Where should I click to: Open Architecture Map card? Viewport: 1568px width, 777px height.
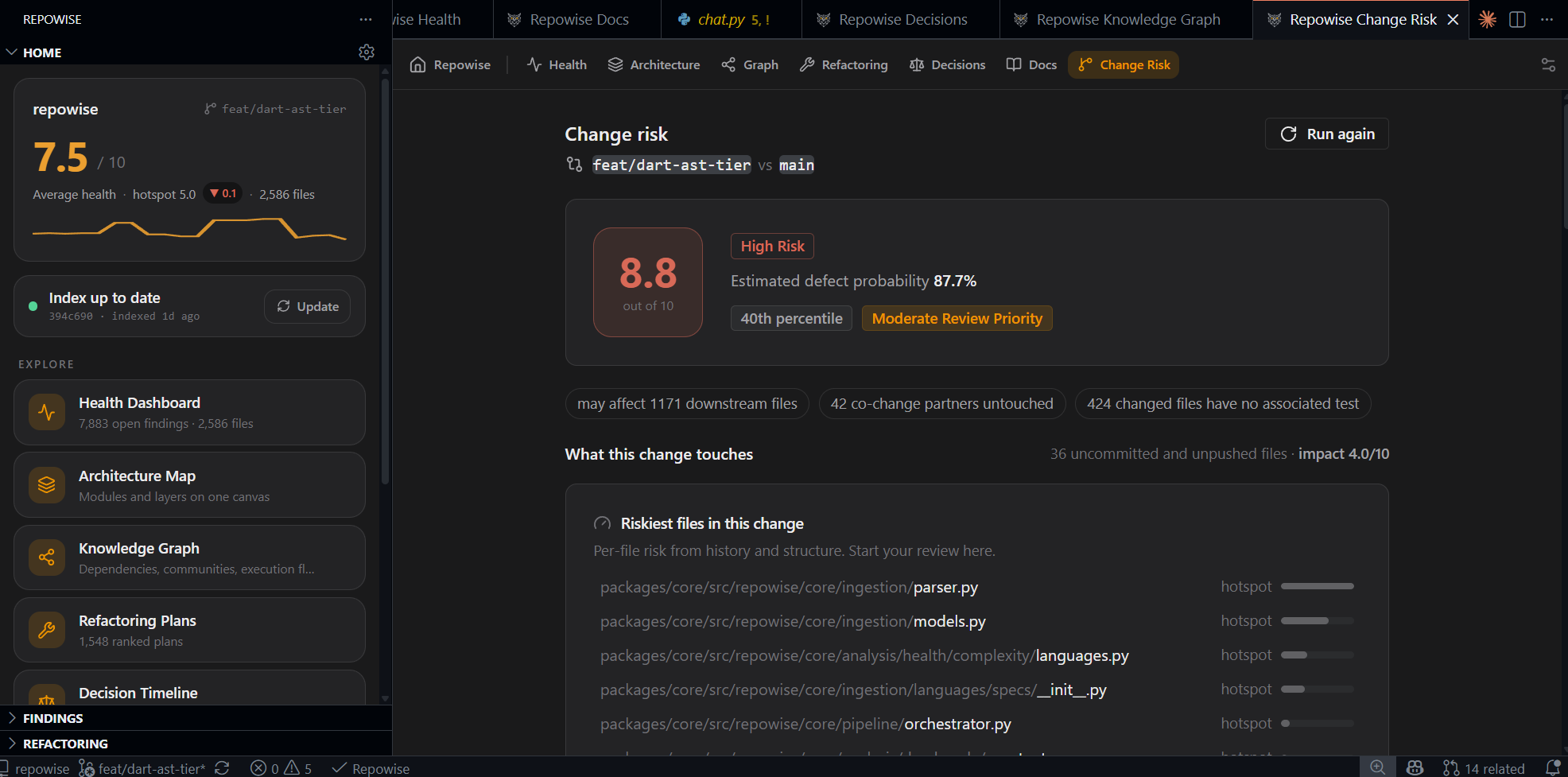point(189,485)
